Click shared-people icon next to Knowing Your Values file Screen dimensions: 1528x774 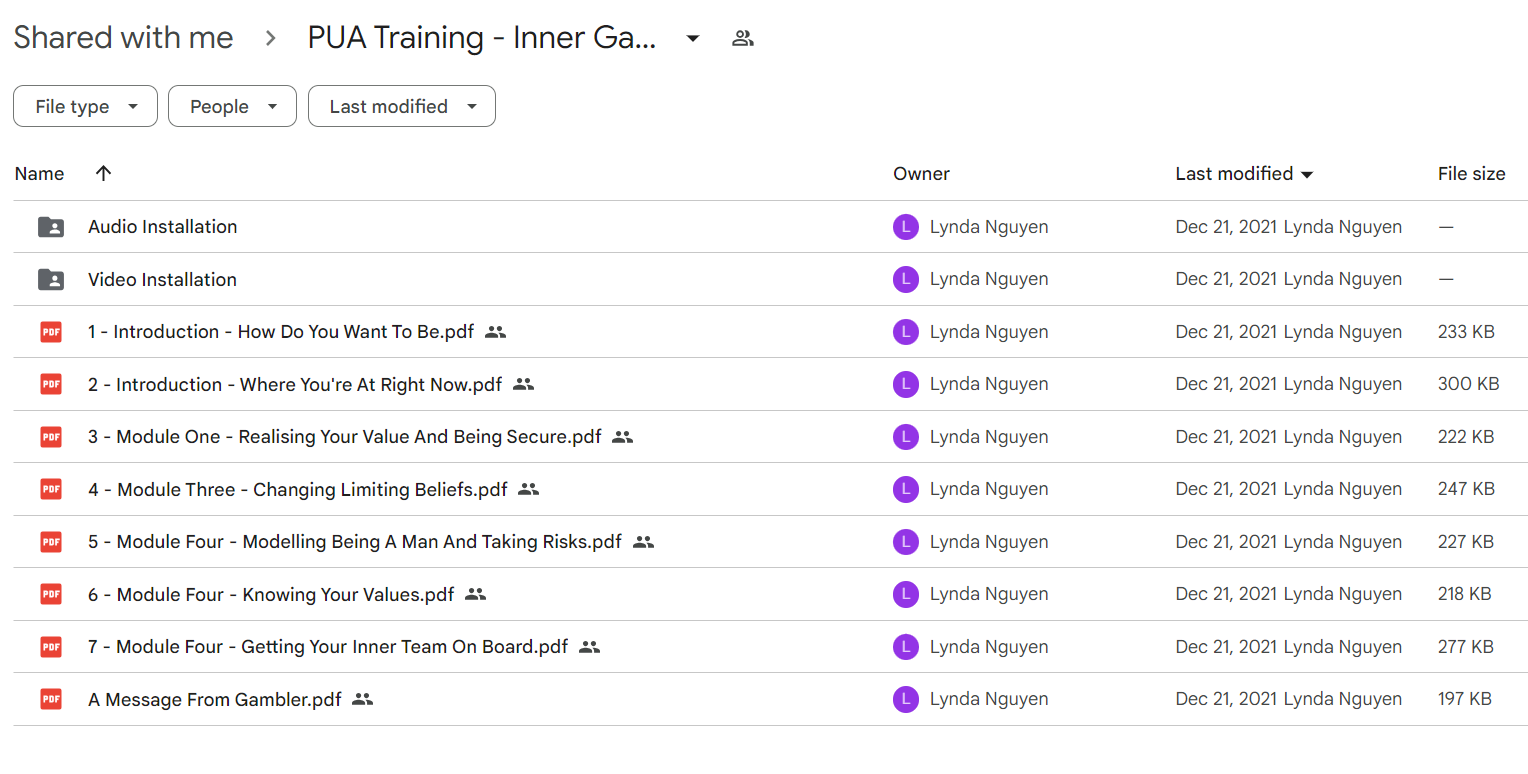point(476,594)
